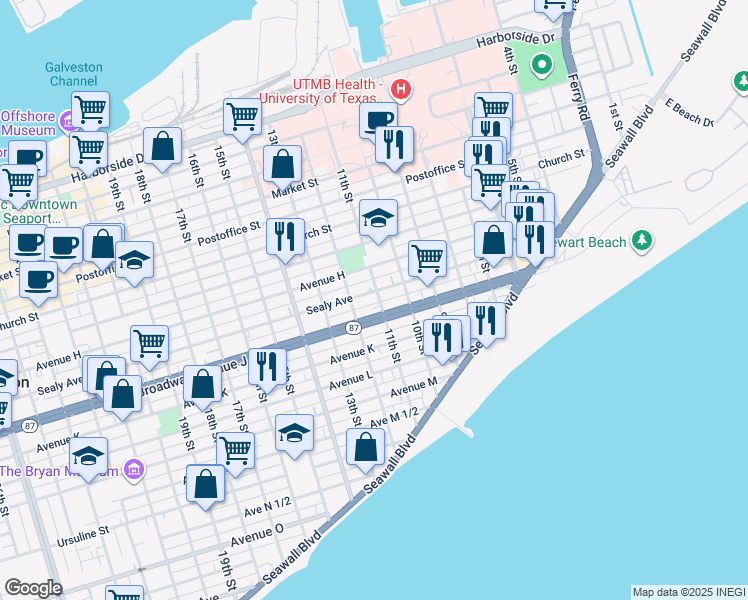Viewport: 748px width, 600px height.
Task: Select the restaurant marker on Broadway Avenue J
Action: pos(267,368)
